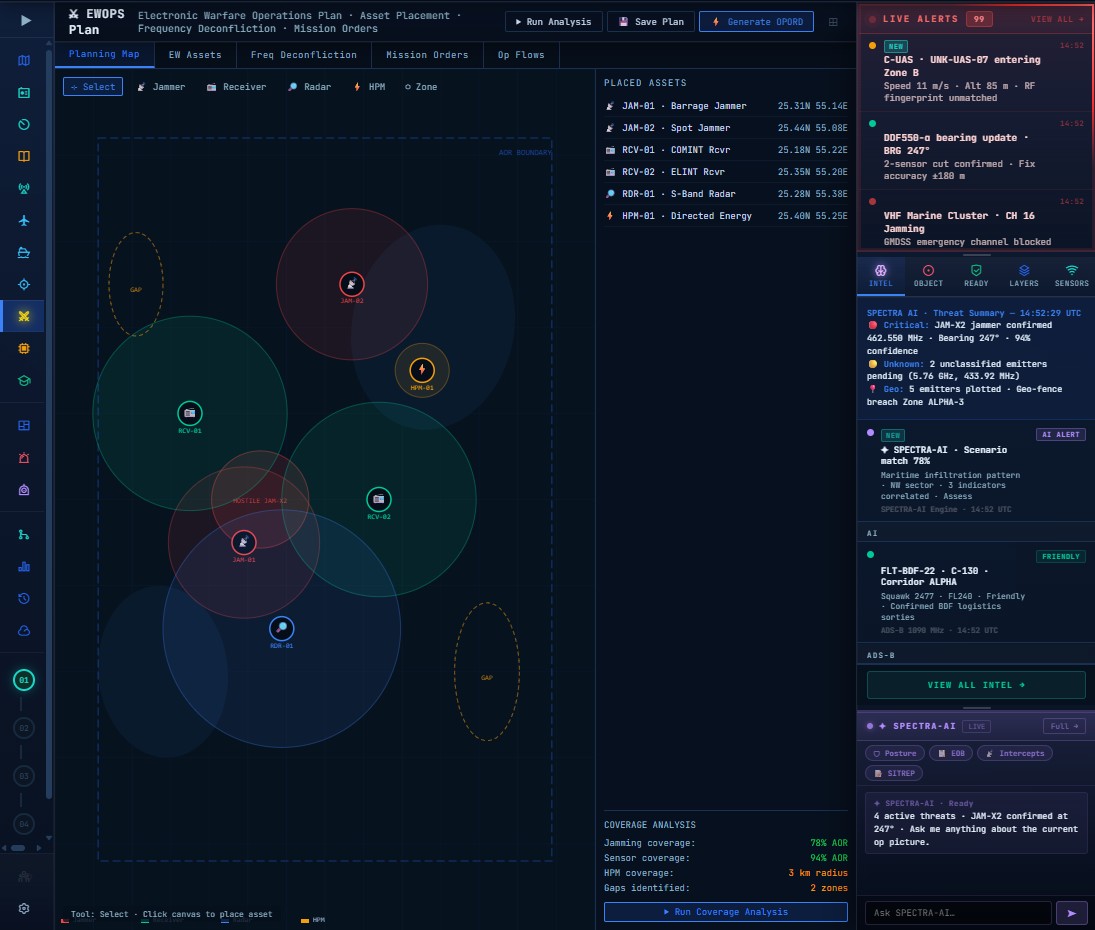Open the purple camera icon in sidebar

pyautogui.click(x=24, y=490)
